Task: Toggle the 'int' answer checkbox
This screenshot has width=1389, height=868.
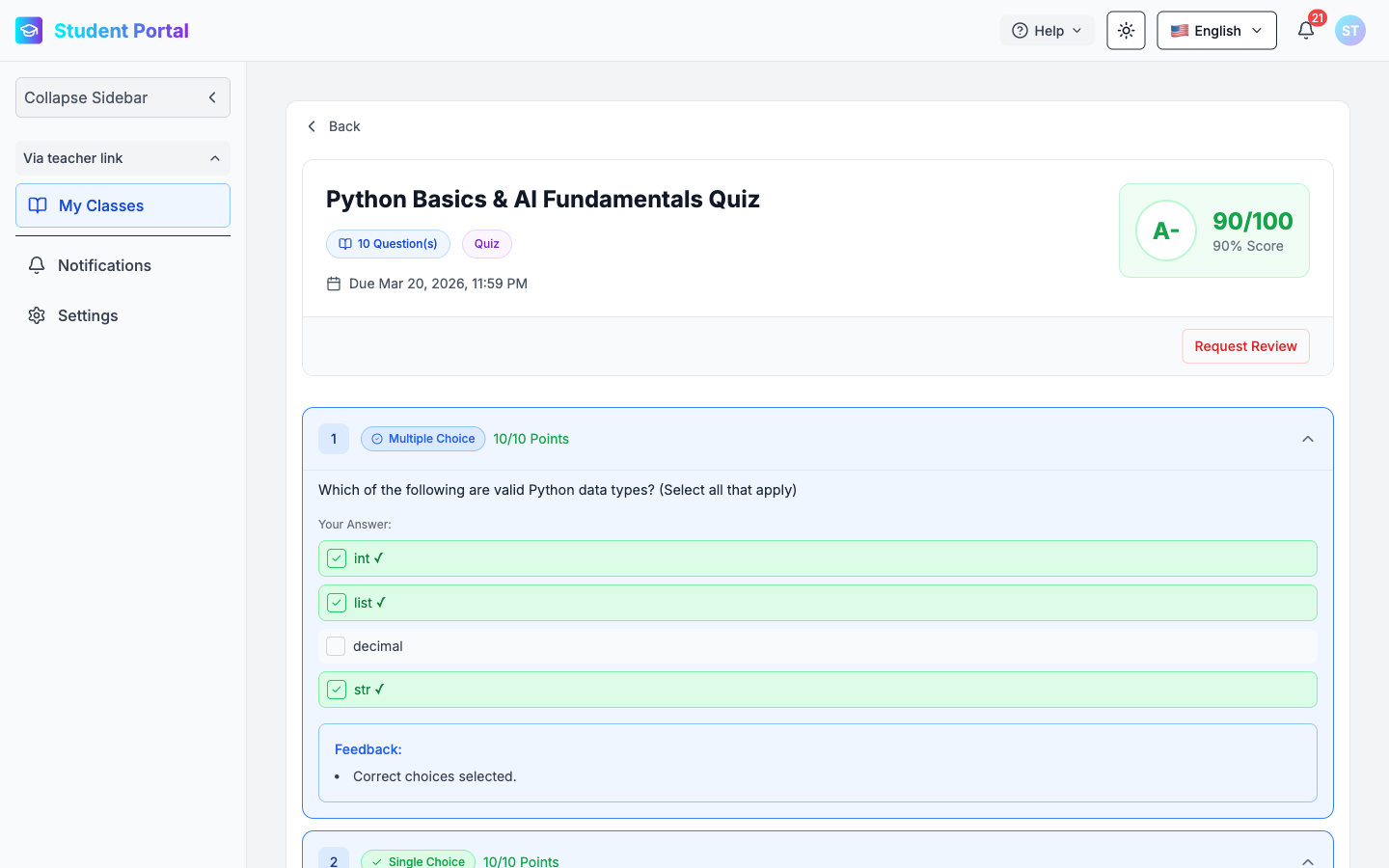Action: (x=337, y=558)
